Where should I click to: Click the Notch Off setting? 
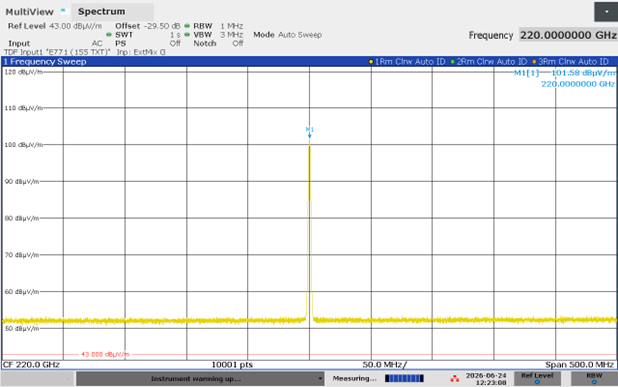point(218,43)
